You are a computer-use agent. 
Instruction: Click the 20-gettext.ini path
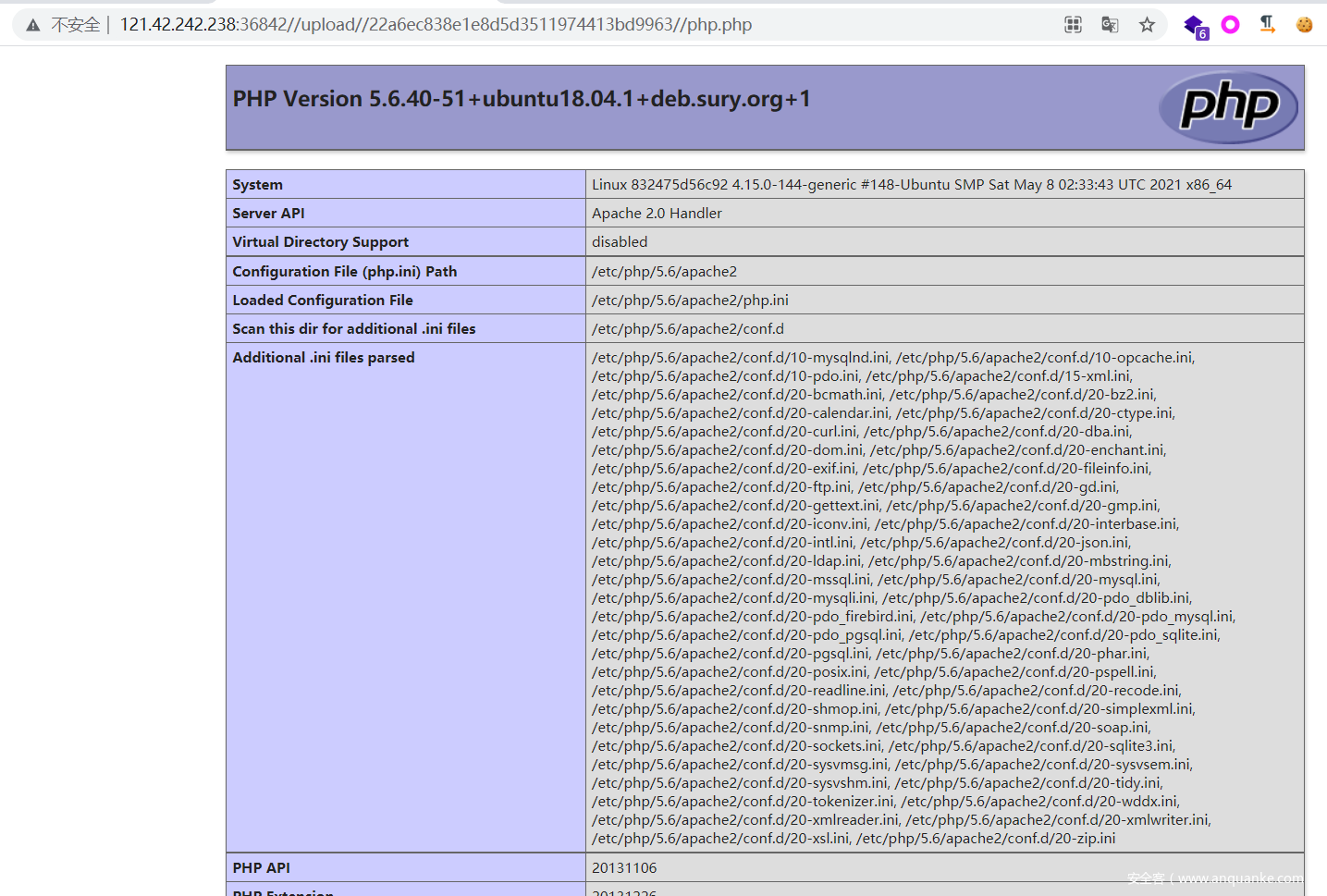coord(737,506)
